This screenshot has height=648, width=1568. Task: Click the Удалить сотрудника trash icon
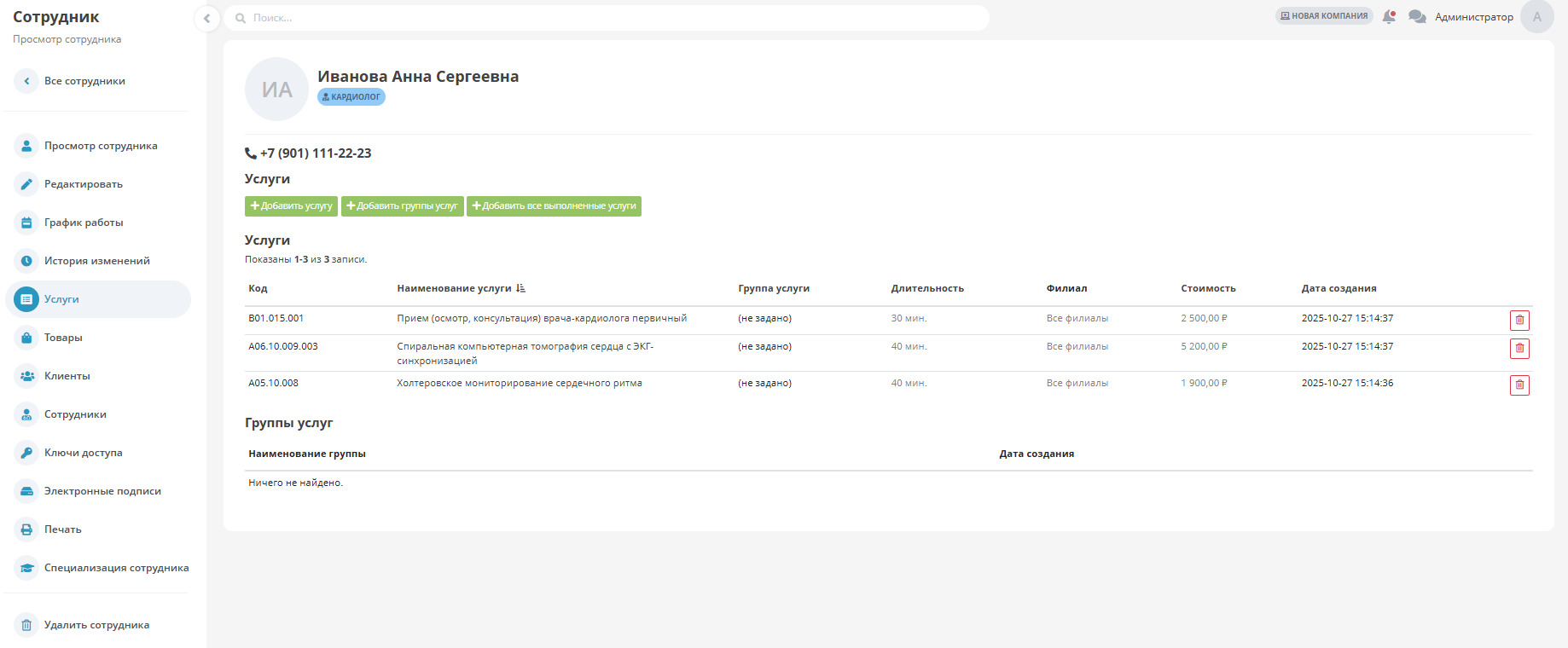[26, 625]
